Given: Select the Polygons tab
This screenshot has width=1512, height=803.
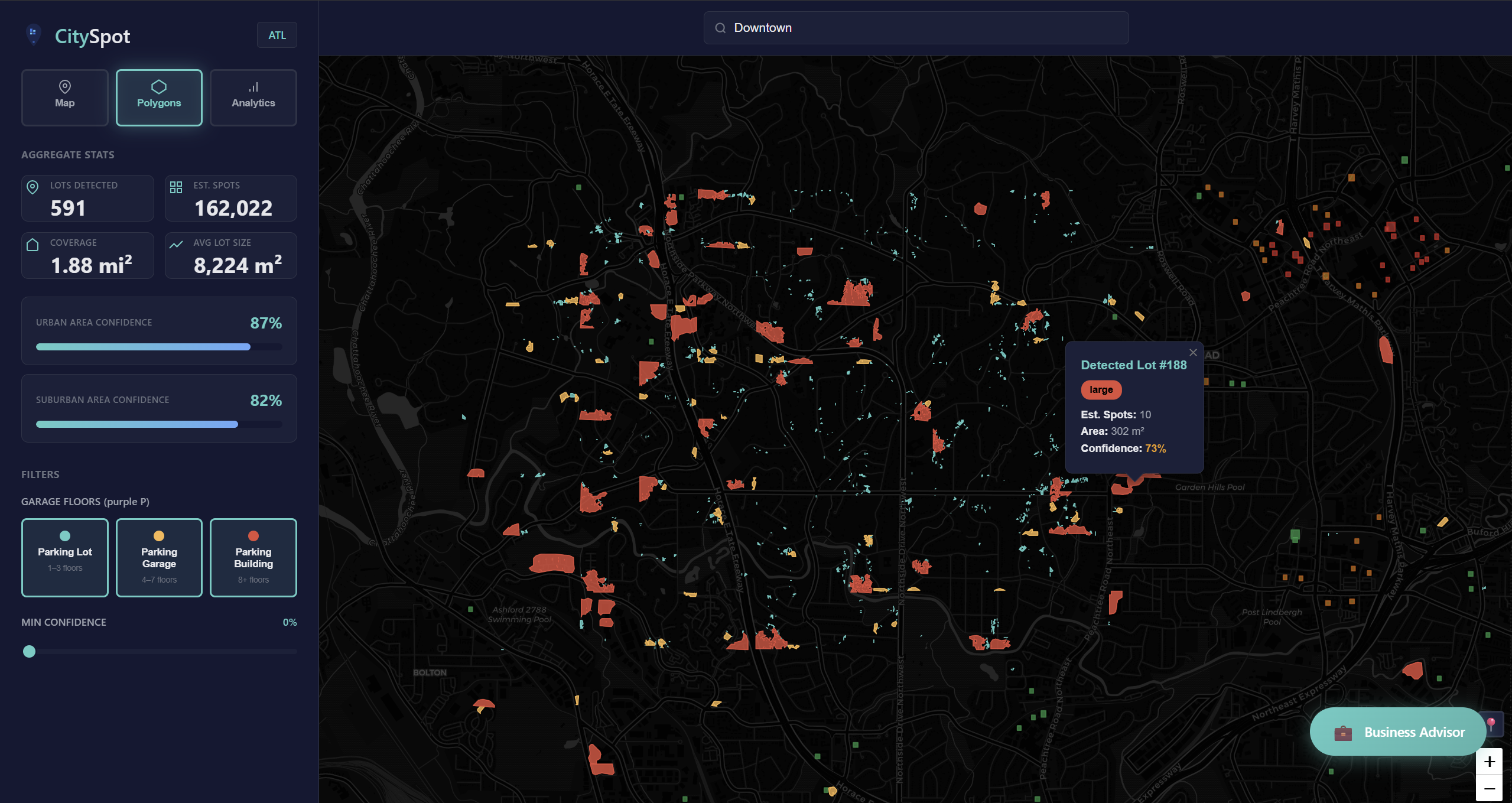Looking at the screenshot, I should point(159,97).
